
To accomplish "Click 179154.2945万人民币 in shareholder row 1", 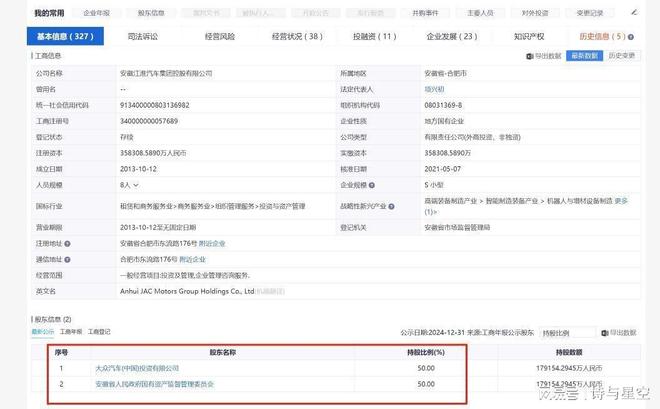I will pyautogui.click(x=569, y=368).
